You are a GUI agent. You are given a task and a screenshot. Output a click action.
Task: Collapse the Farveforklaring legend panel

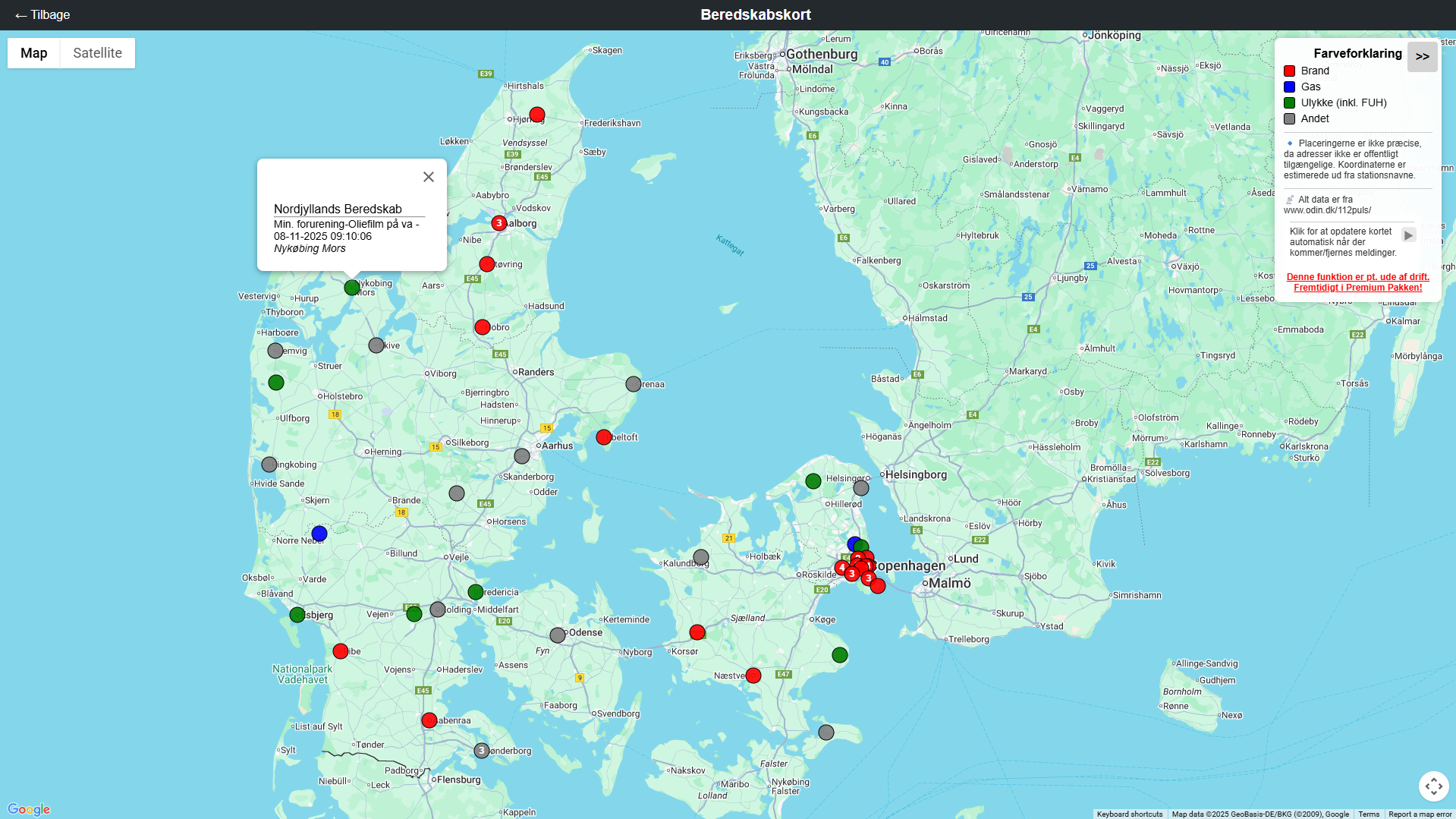pyautogui.click(x=1422, y=56)
